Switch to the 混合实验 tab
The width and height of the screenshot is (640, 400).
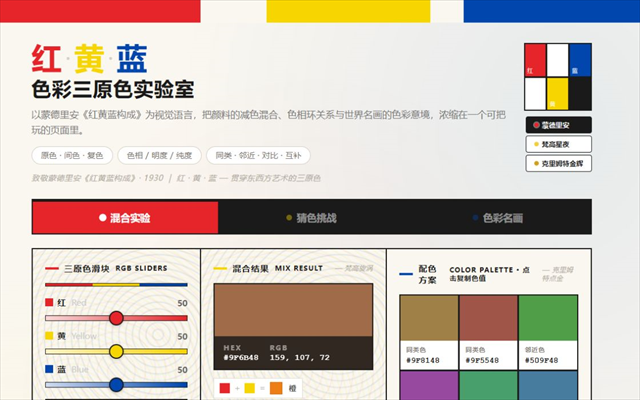tap(125, 218)
